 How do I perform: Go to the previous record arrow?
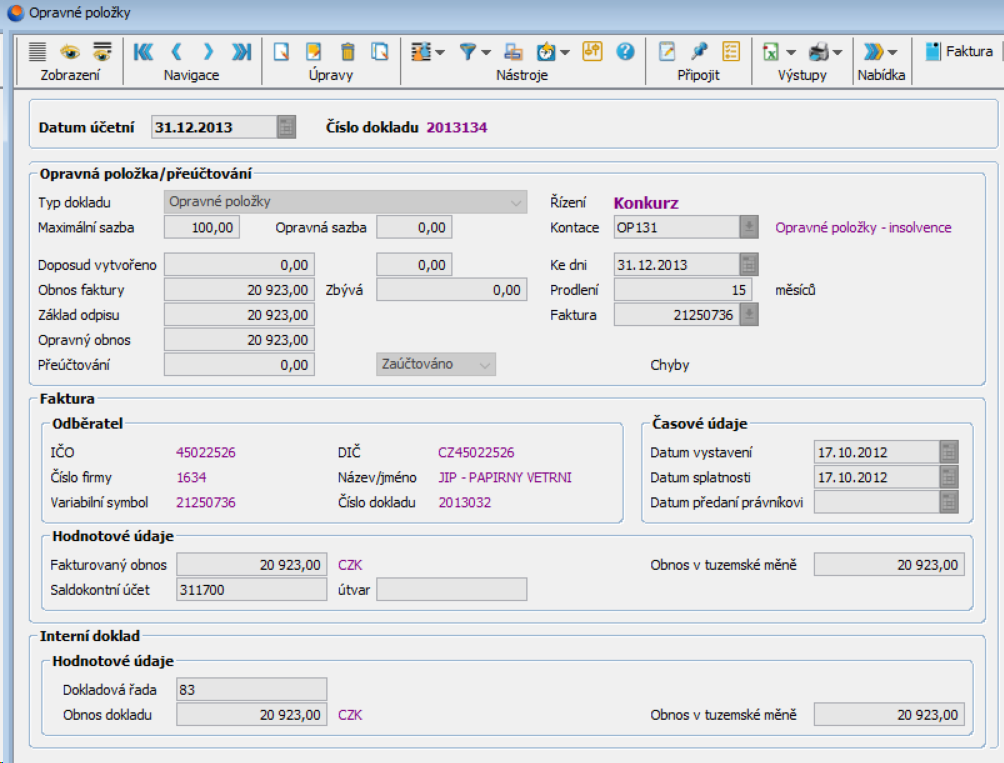pos(176,51)
